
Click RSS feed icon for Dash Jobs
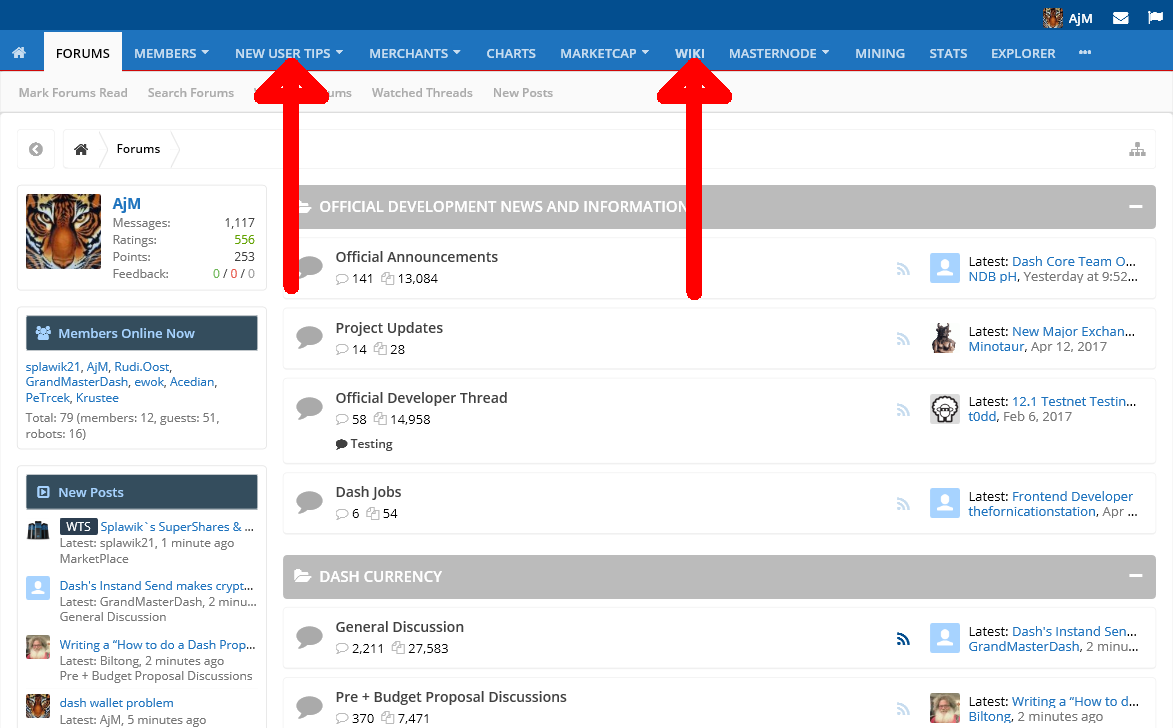(903, 504)
